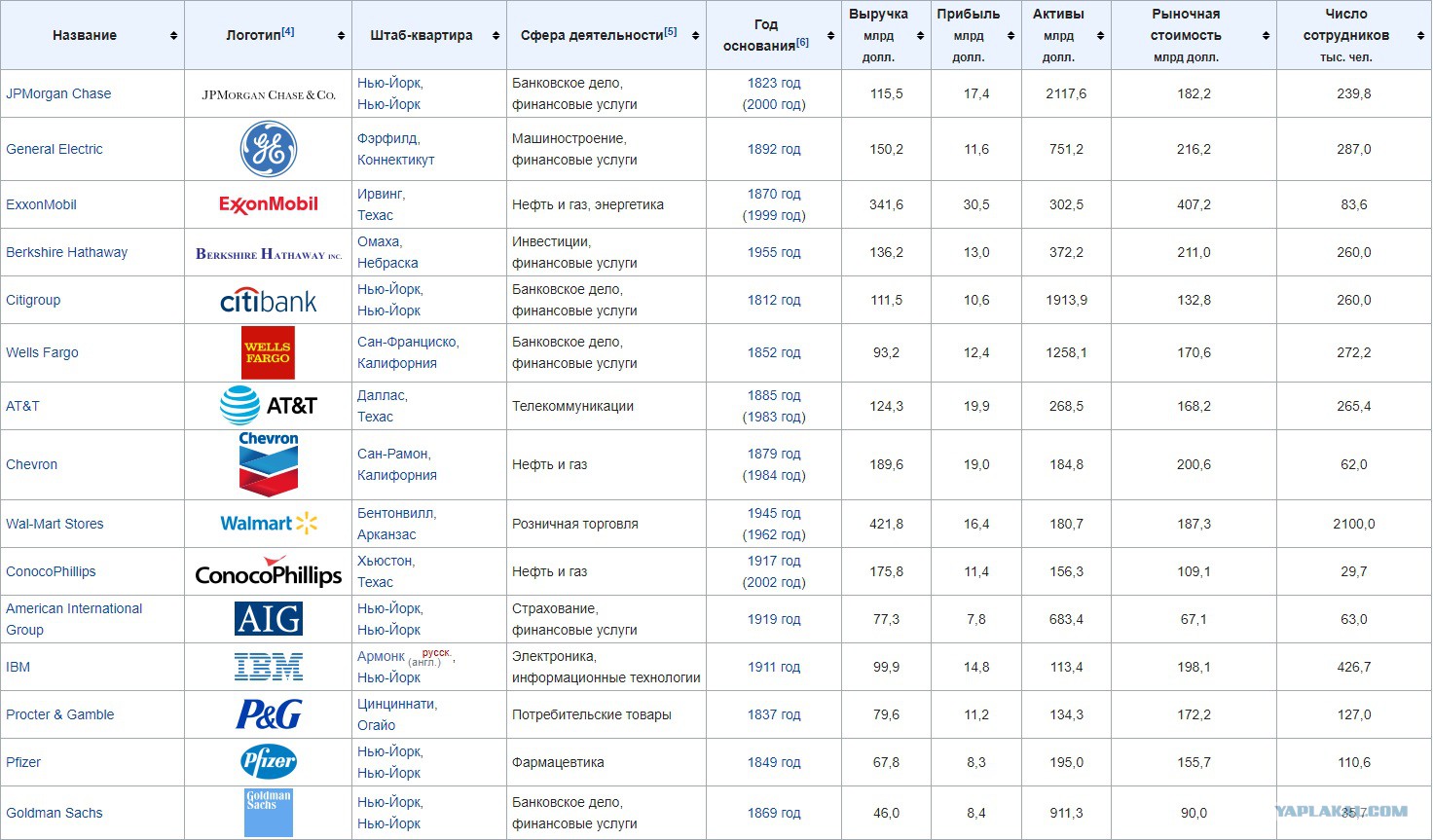This screenshot has width=1433, height=840.
Task: Select JPMorgan Chase assets value 2117,6
Action: point(1066,93)
